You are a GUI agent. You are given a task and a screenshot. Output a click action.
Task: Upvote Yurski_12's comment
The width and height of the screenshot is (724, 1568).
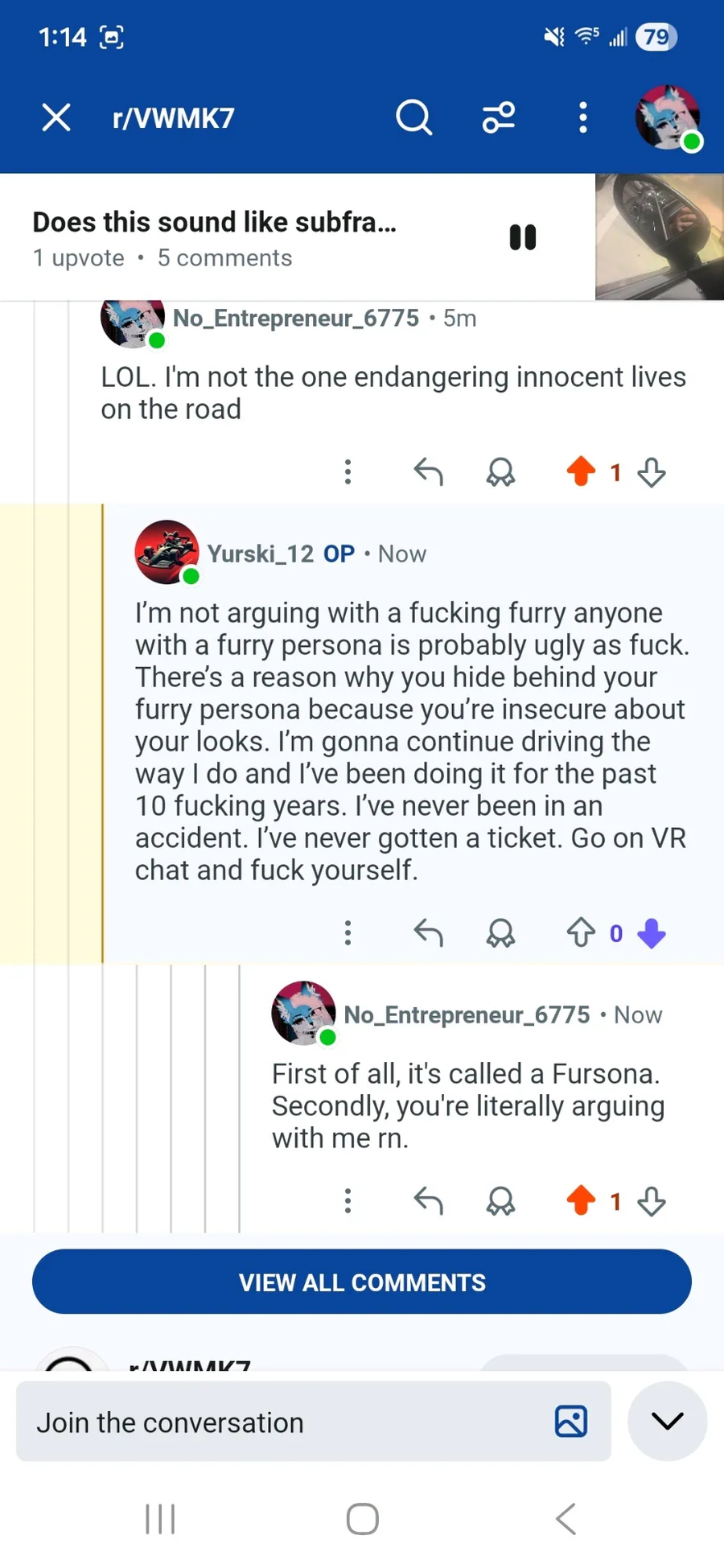point(581,933)
